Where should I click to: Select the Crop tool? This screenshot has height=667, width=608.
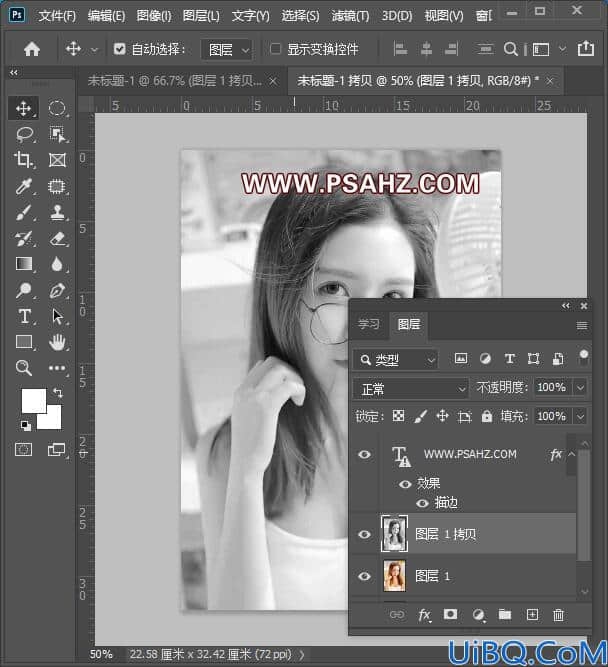click(x=23, y=160)
